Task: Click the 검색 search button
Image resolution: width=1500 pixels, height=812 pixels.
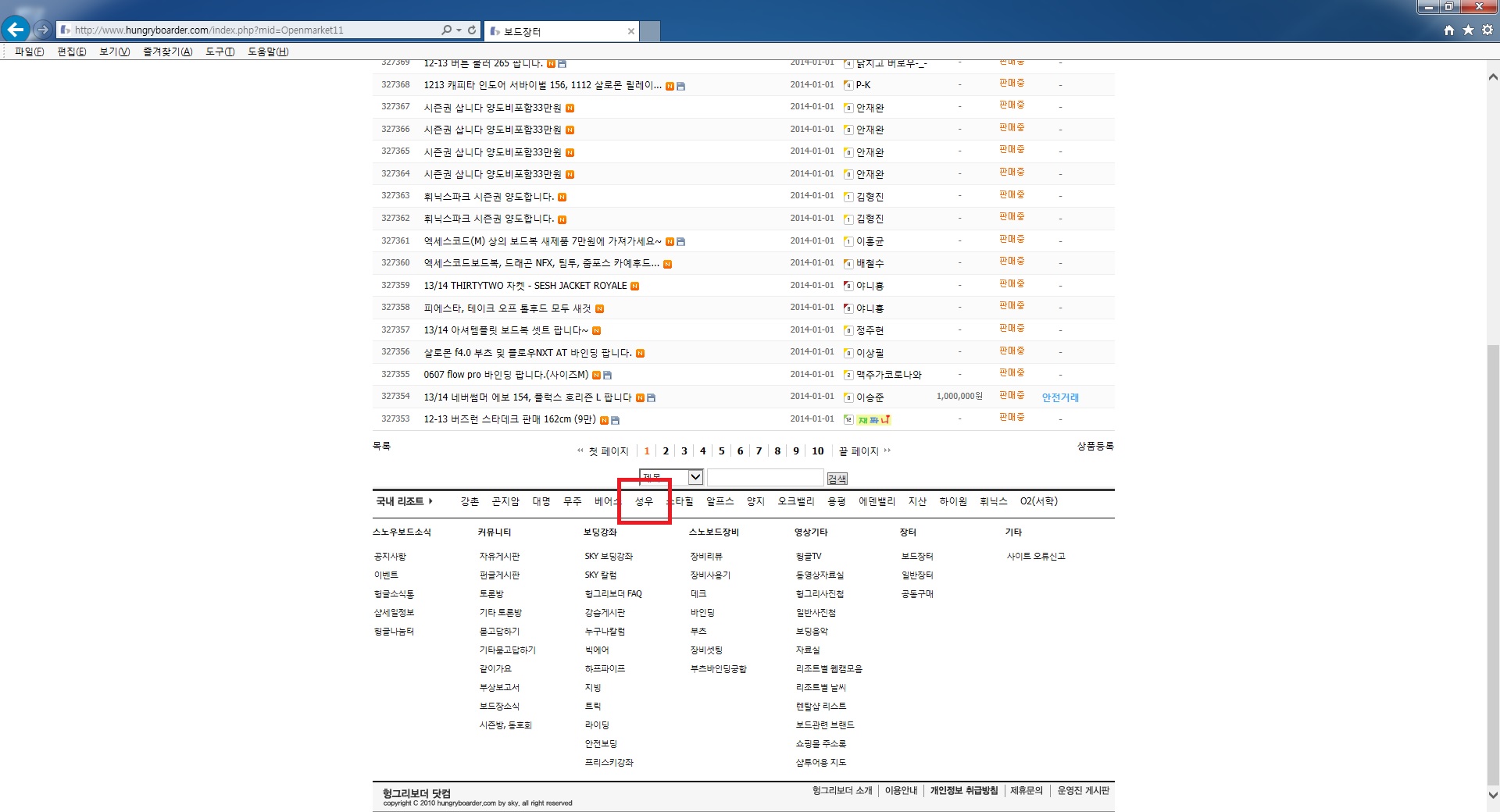Action: point(837,479)
